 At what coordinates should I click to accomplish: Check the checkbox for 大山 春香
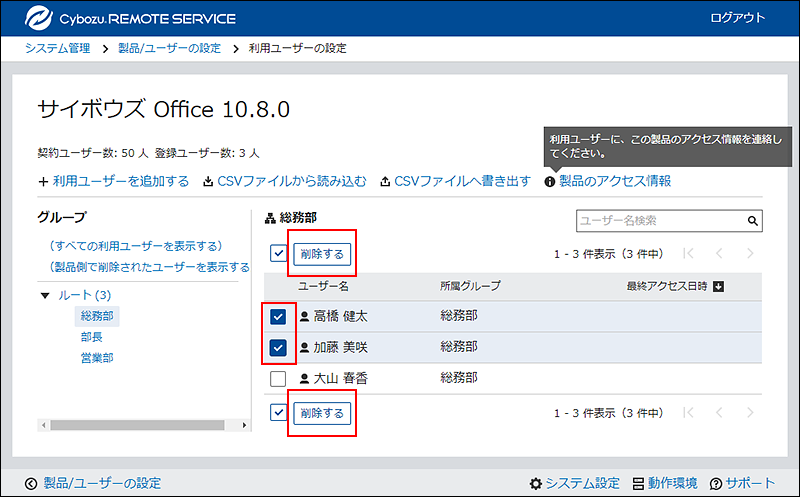coord(278,379)
